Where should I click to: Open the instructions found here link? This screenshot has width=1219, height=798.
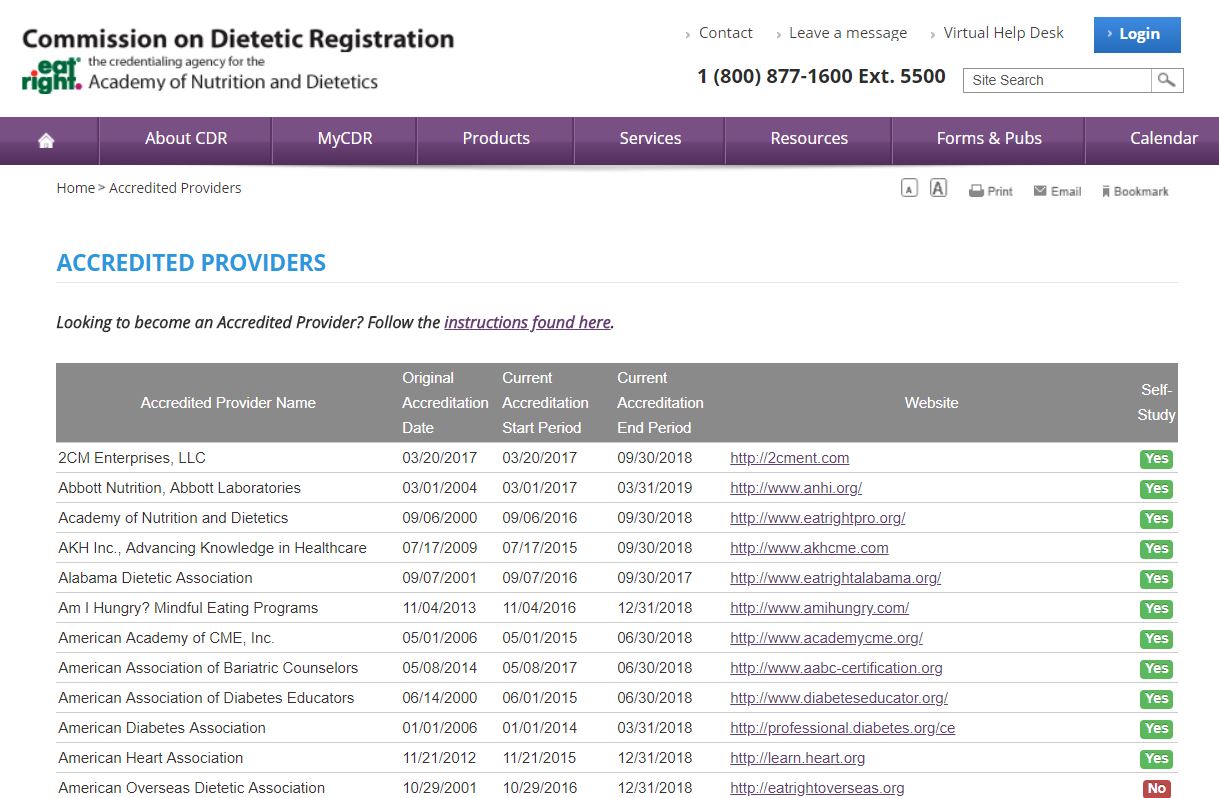tap(527, 322)
